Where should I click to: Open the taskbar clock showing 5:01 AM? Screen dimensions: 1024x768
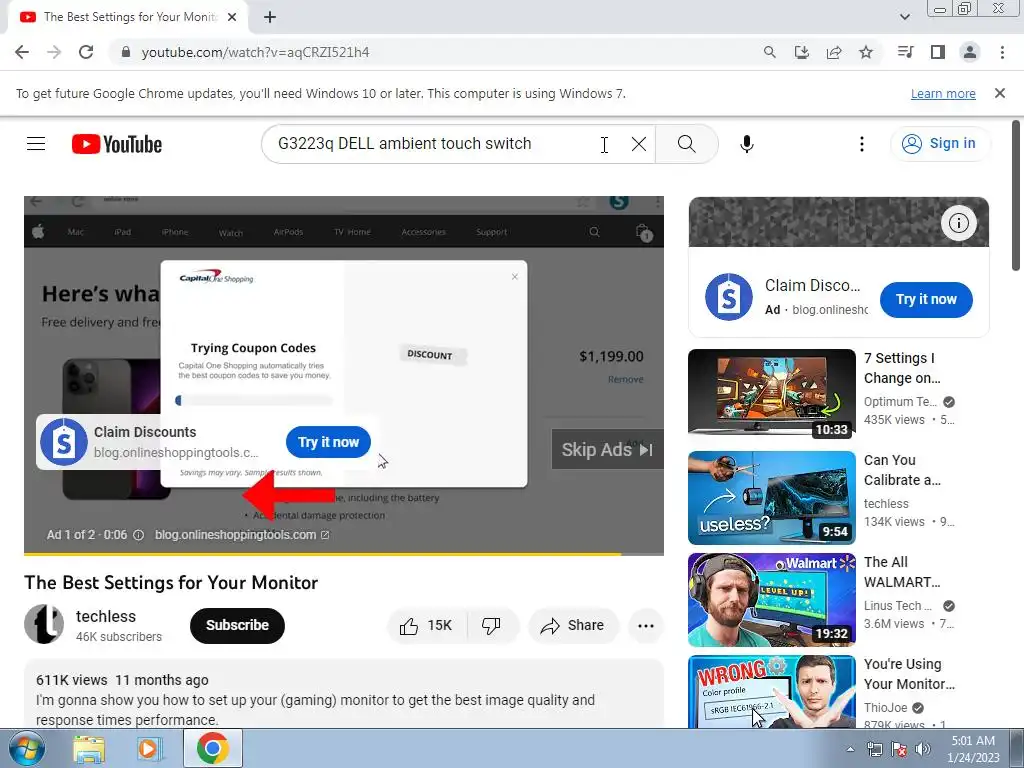click(973, 749)
